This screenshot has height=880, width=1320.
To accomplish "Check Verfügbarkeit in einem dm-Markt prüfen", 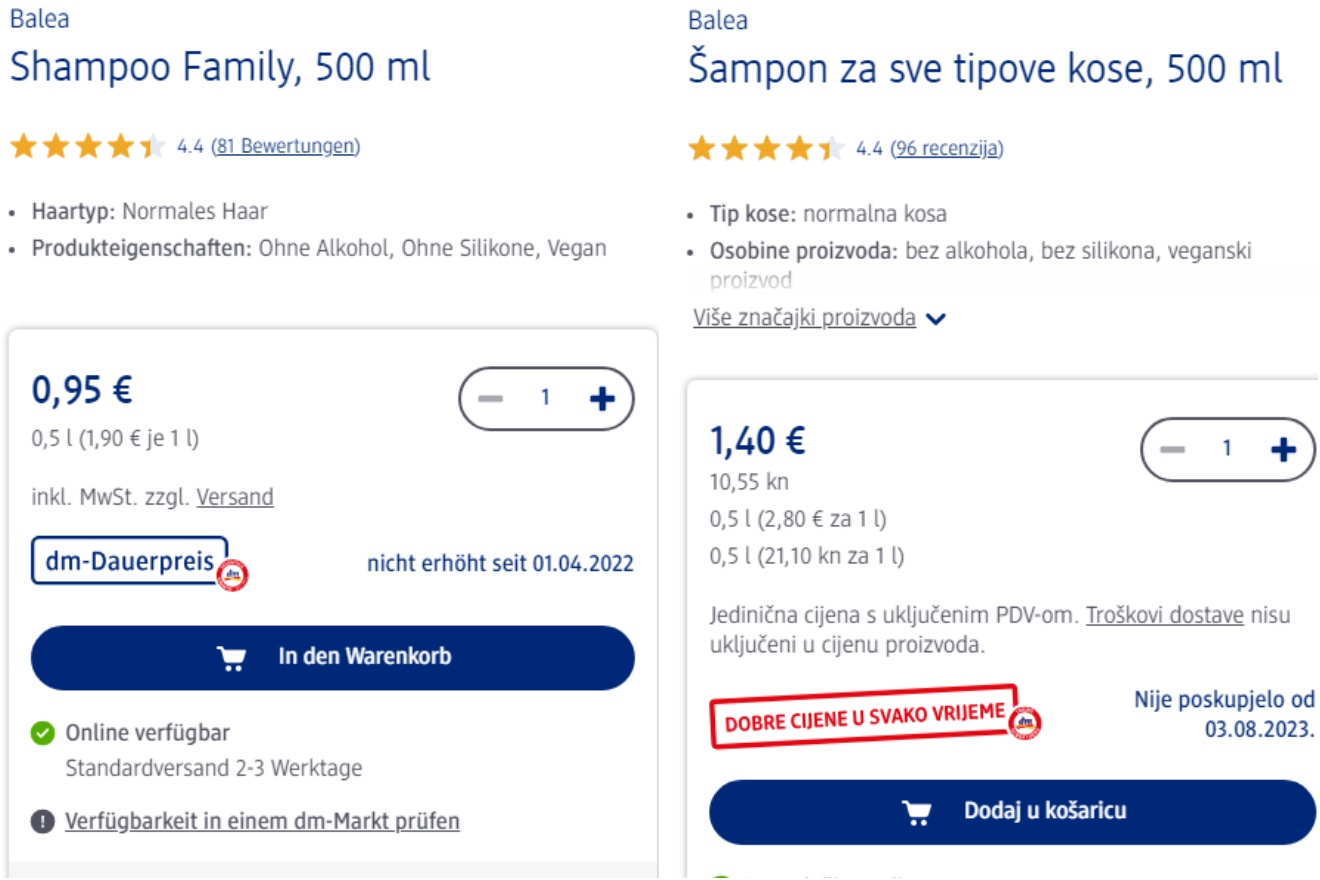I will (x=262, y=822).
